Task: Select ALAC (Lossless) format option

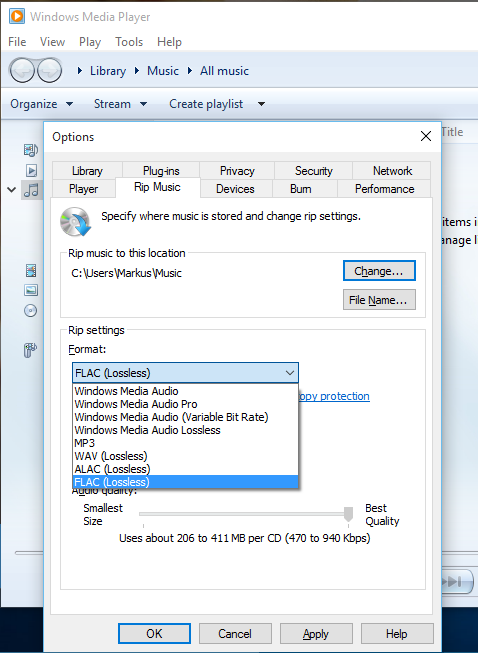Action: pos(185,469)
